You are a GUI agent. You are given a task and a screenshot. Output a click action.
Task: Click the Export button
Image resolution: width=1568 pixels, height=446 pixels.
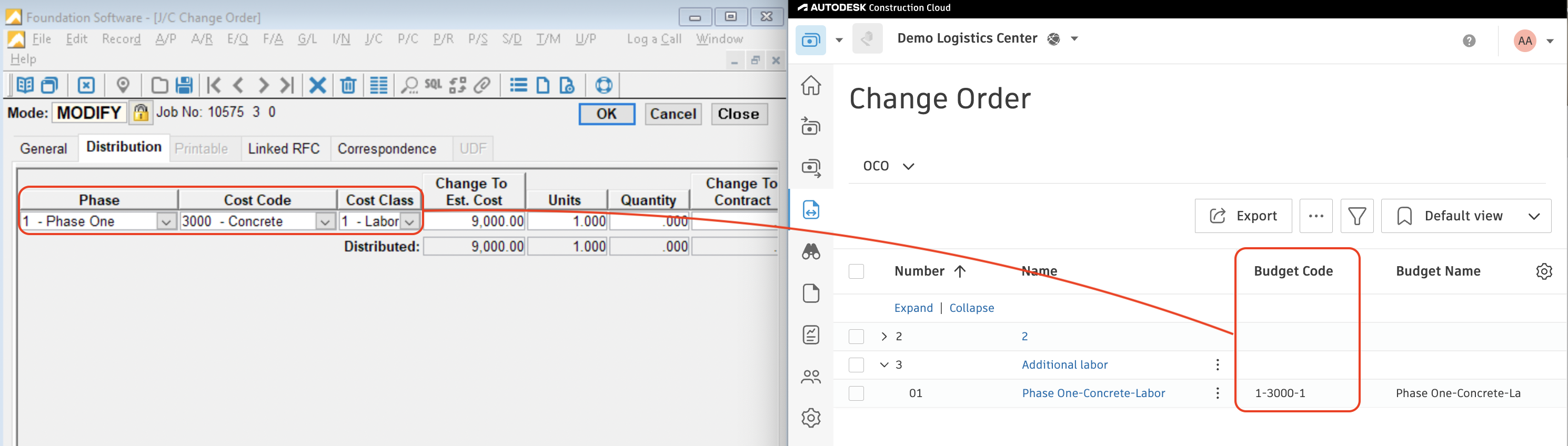[1242, 216]
